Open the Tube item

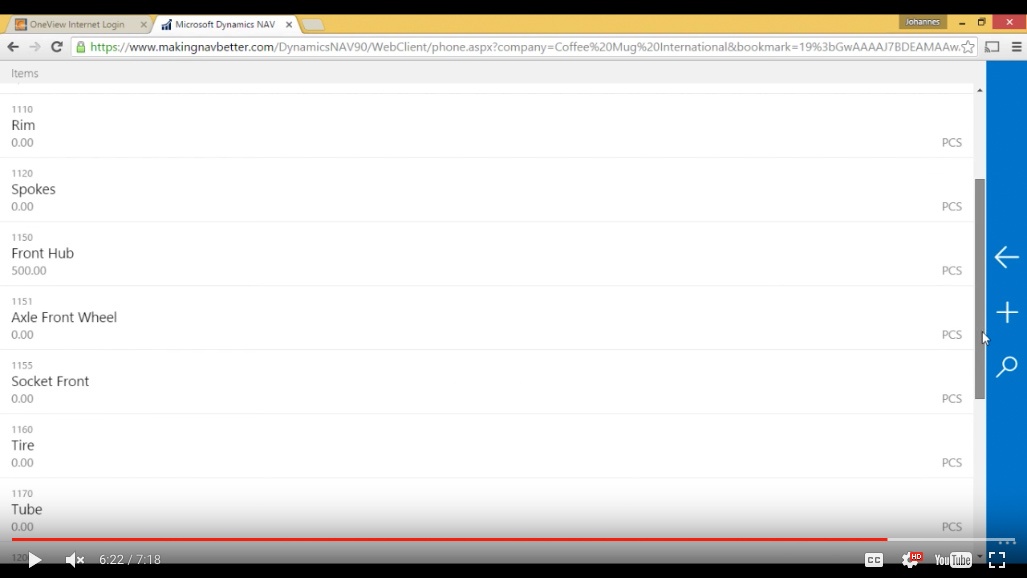(487, 510)
